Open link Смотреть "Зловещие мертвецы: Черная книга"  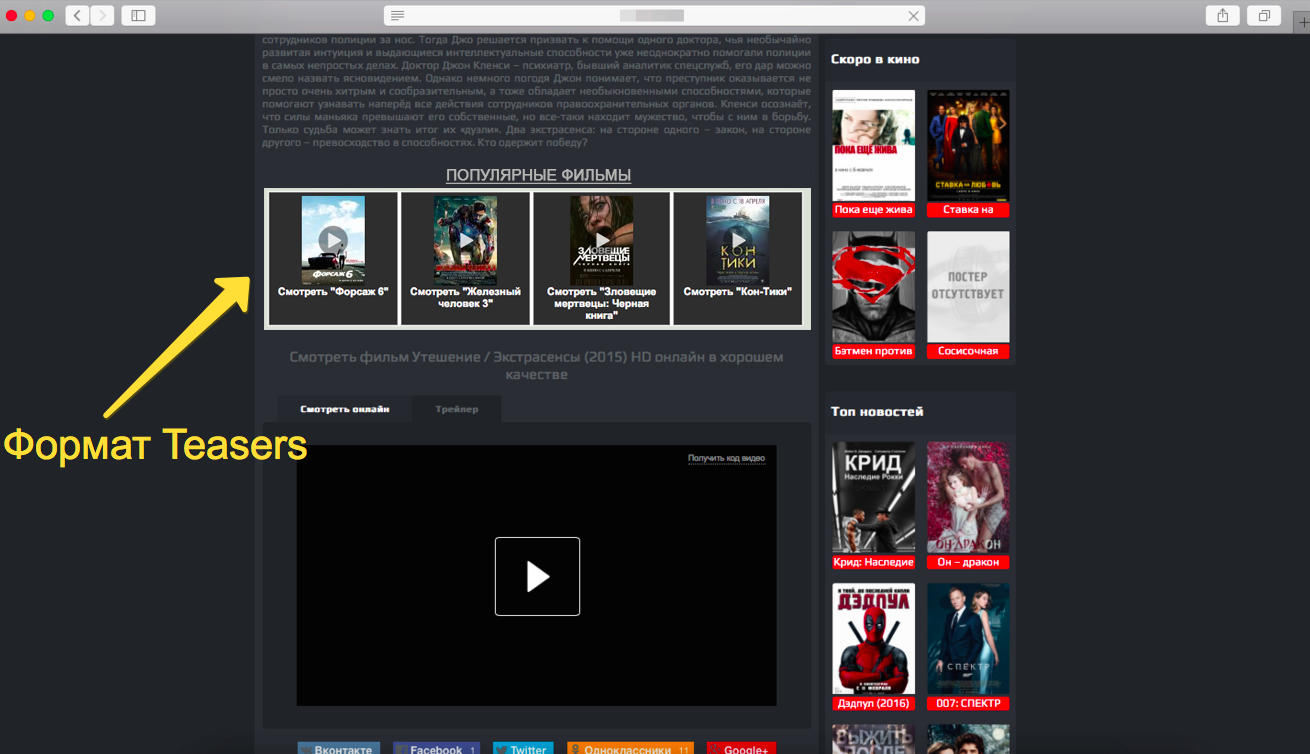coord(602,303)
